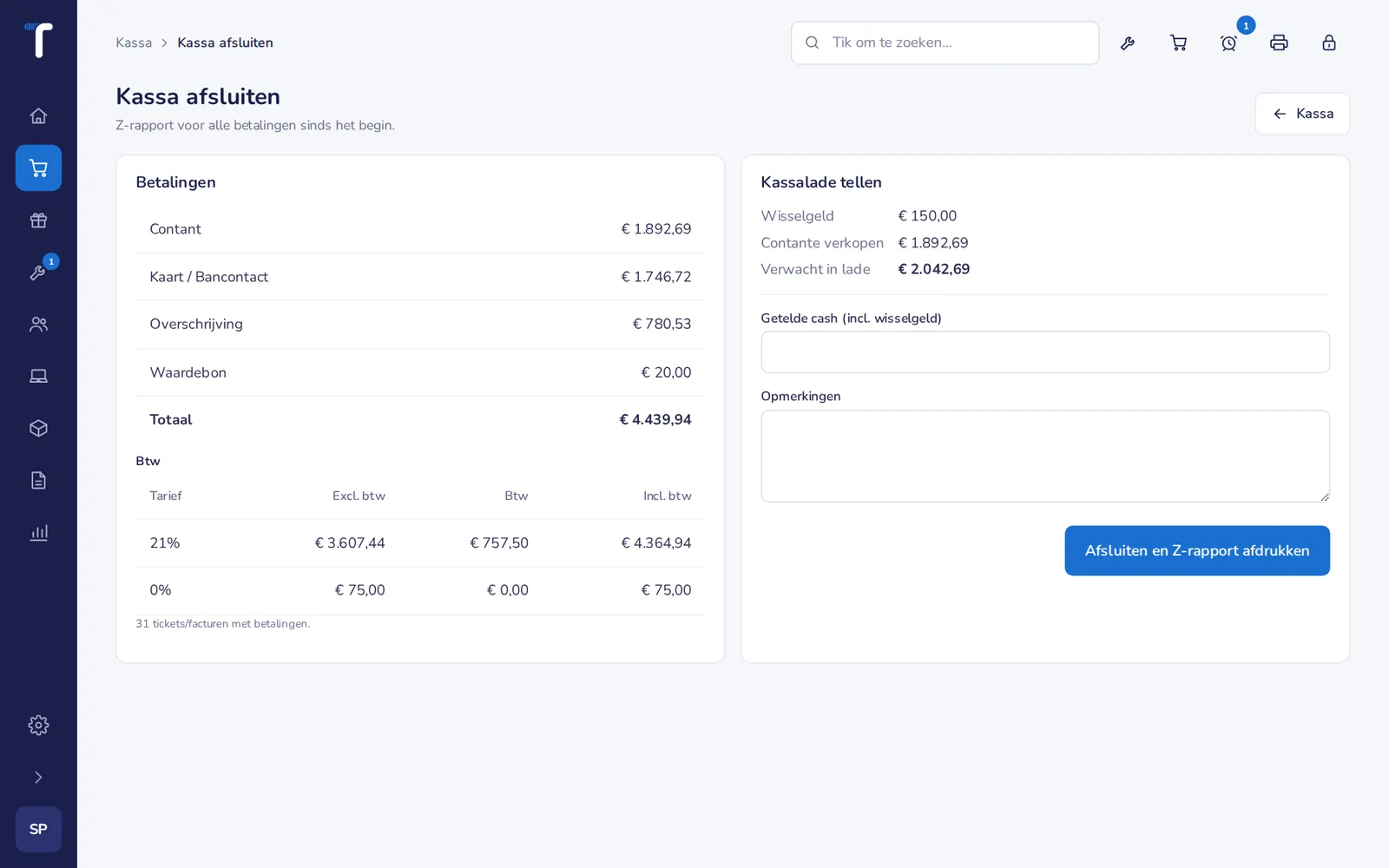This screenshot has height=868, width=1389.
Task: Open the alarm clock reminders icon
Action: click(x=1228, y=43)
